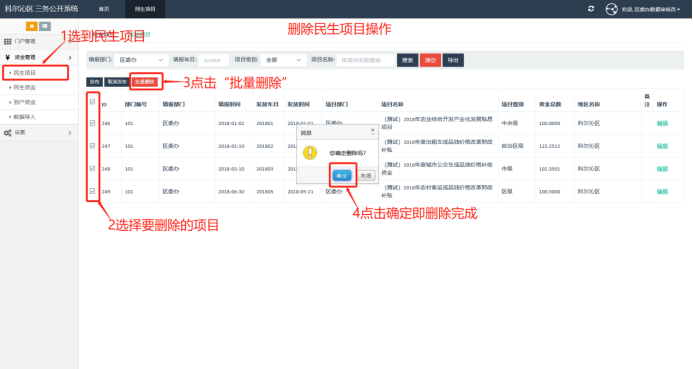Uncheck the checkbox for row ID 247
693x369 pixels.
tap(92, 145)
